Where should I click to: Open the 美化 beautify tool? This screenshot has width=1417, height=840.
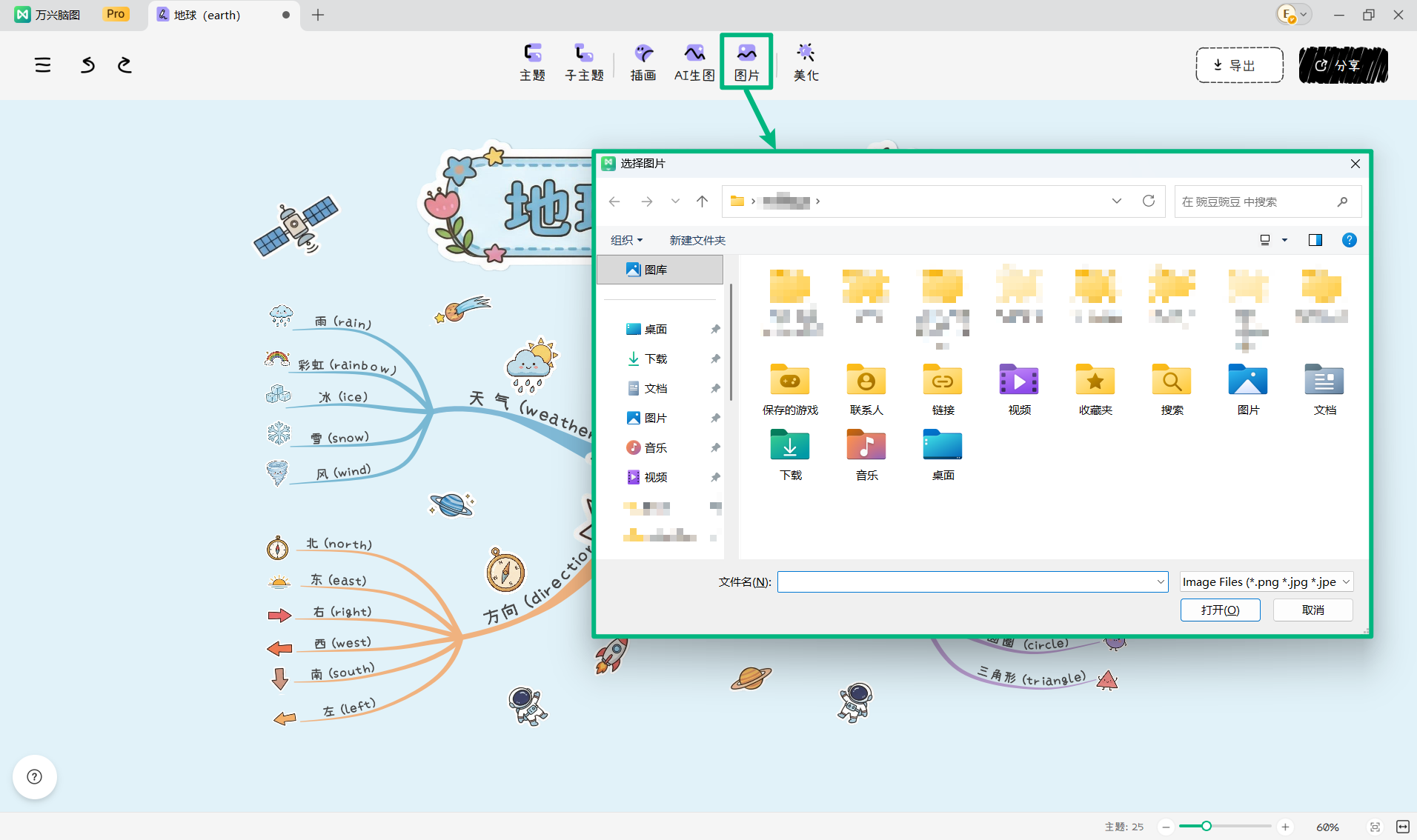[x=806, y=62]
